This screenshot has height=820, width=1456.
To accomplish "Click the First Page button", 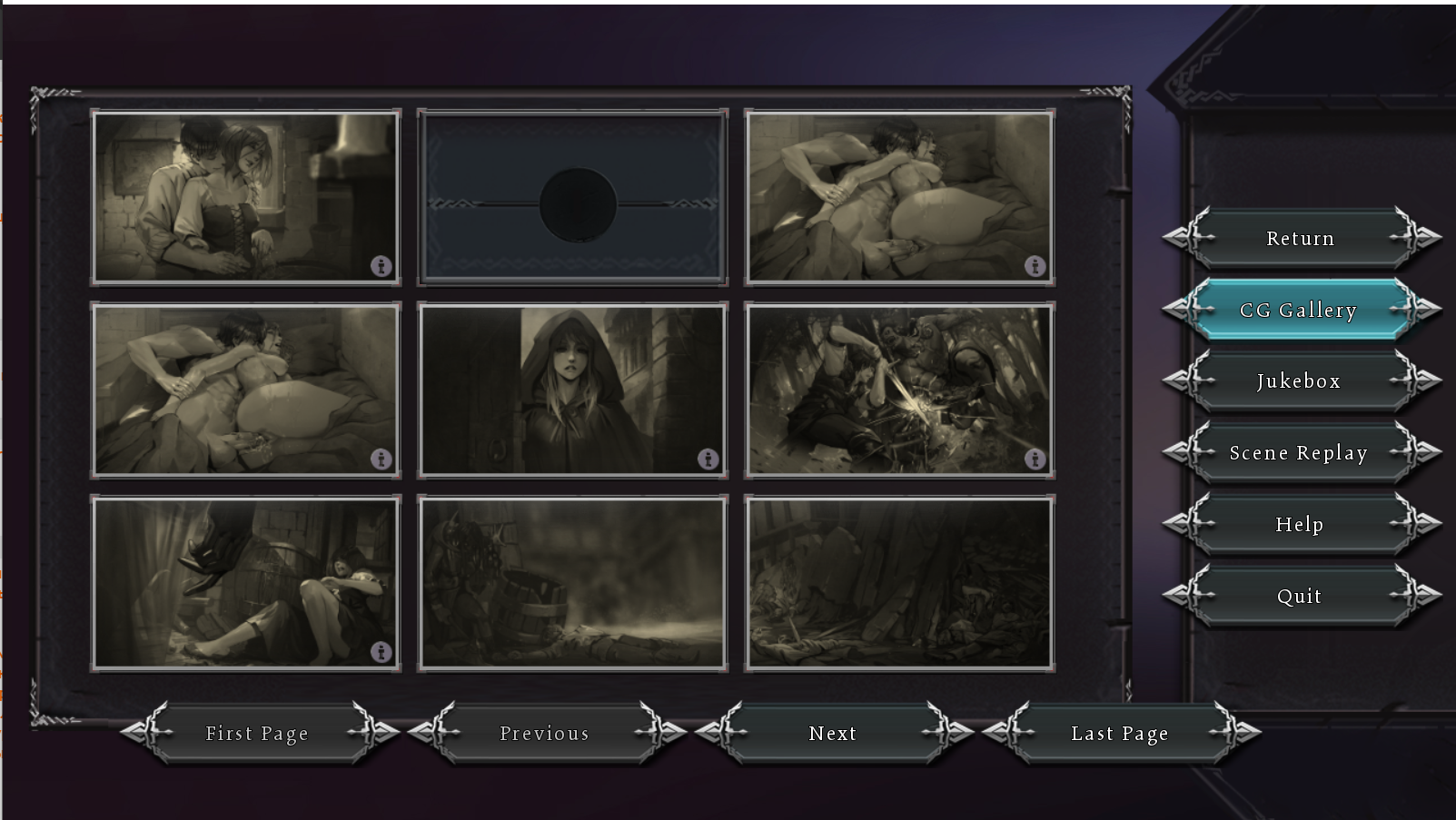I will pyautogui.click(x=258, y=733).
